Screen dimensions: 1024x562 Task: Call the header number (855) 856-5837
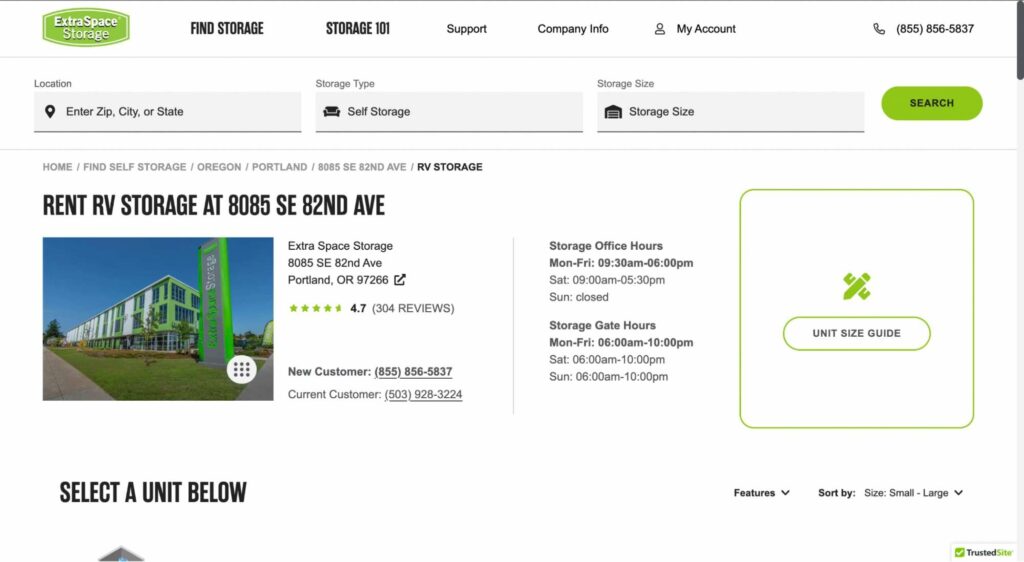coord(935,29)
